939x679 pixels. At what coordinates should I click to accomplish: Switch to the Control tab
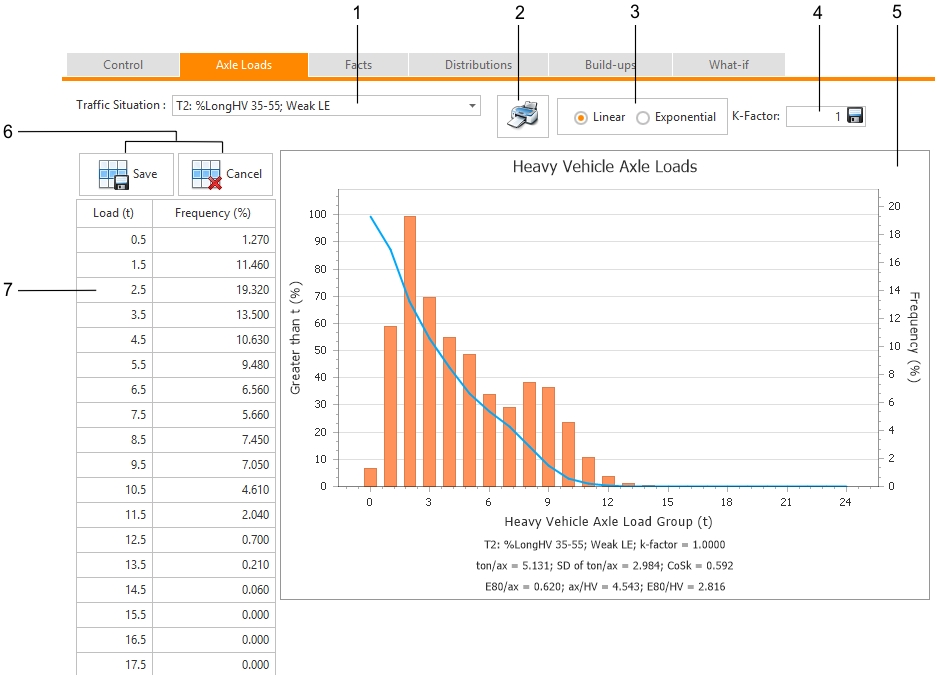tap(123, 65)
